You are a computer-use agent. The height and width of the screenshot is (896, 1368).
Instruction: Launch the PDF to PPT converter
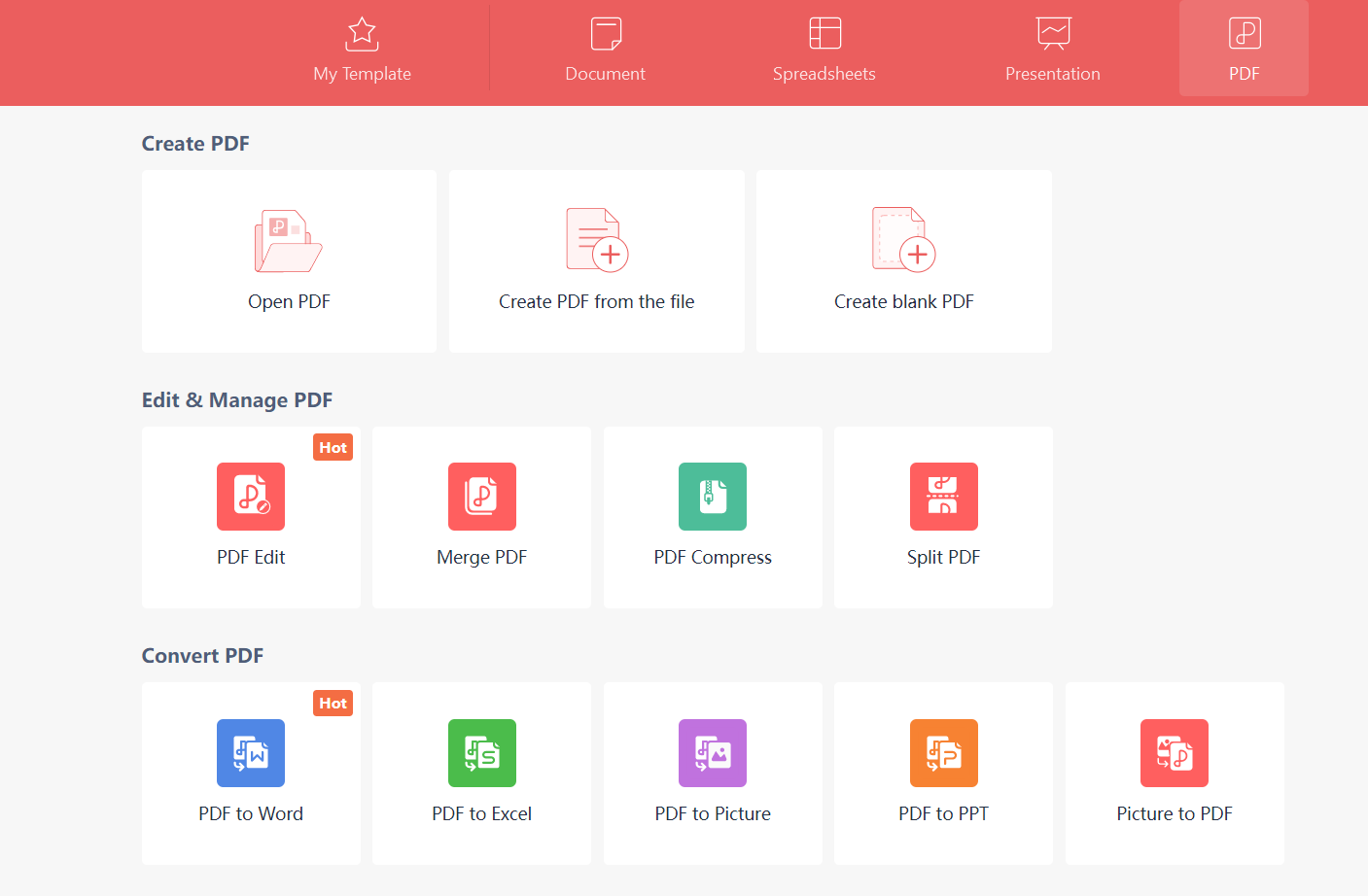point(943,774)
